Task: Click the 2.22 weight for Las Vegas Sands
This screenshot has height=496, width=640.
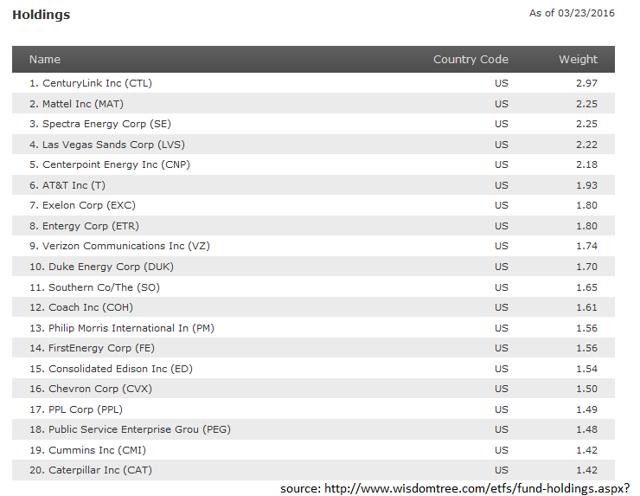Action: point(587,145)
